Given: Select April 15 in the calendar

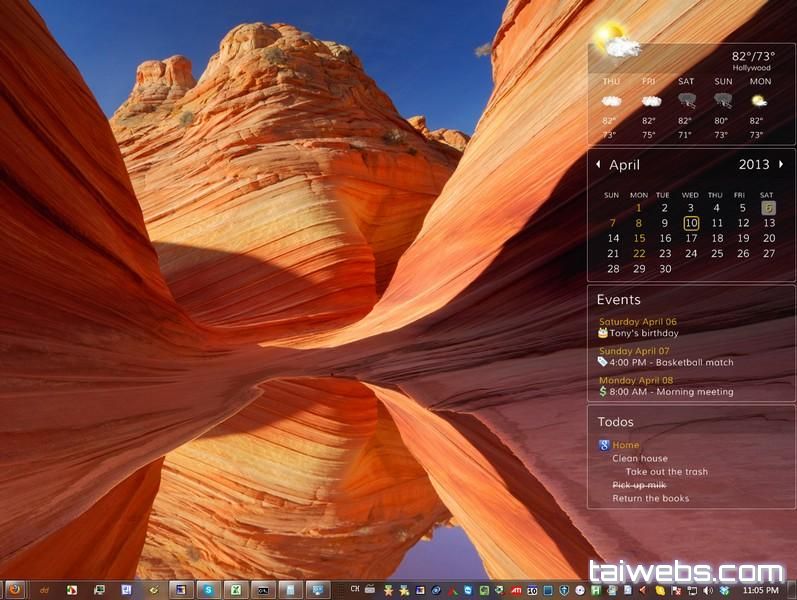Looking at the screenshot, I should tap(639, 238).
